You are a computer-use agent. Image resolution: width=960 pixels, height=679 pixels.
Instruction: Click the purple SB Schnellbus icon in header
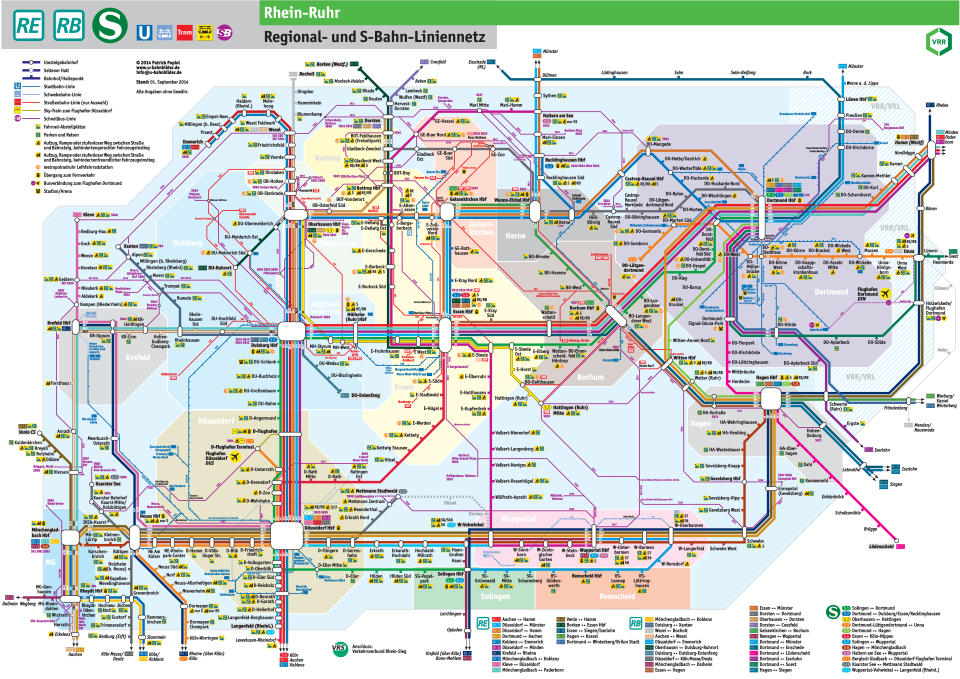pyautogui.click(x=225, y=32)
